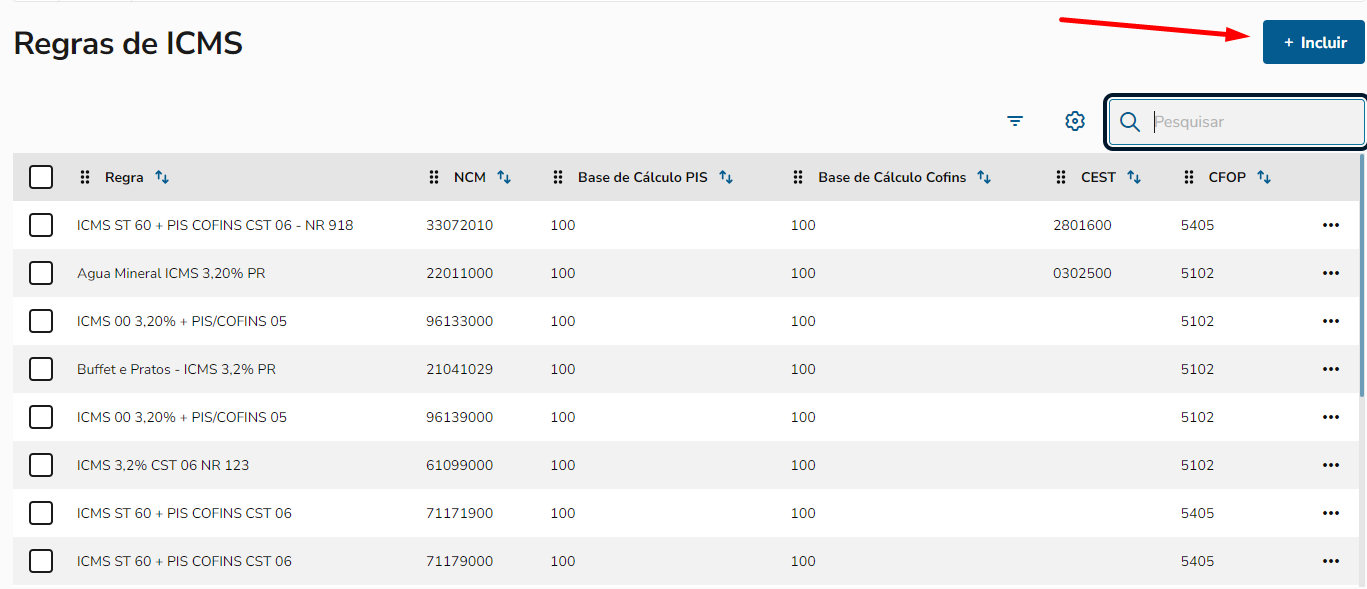Open row menu for NCM 71179000
Screen dimensions: 1367x589
1331,561
